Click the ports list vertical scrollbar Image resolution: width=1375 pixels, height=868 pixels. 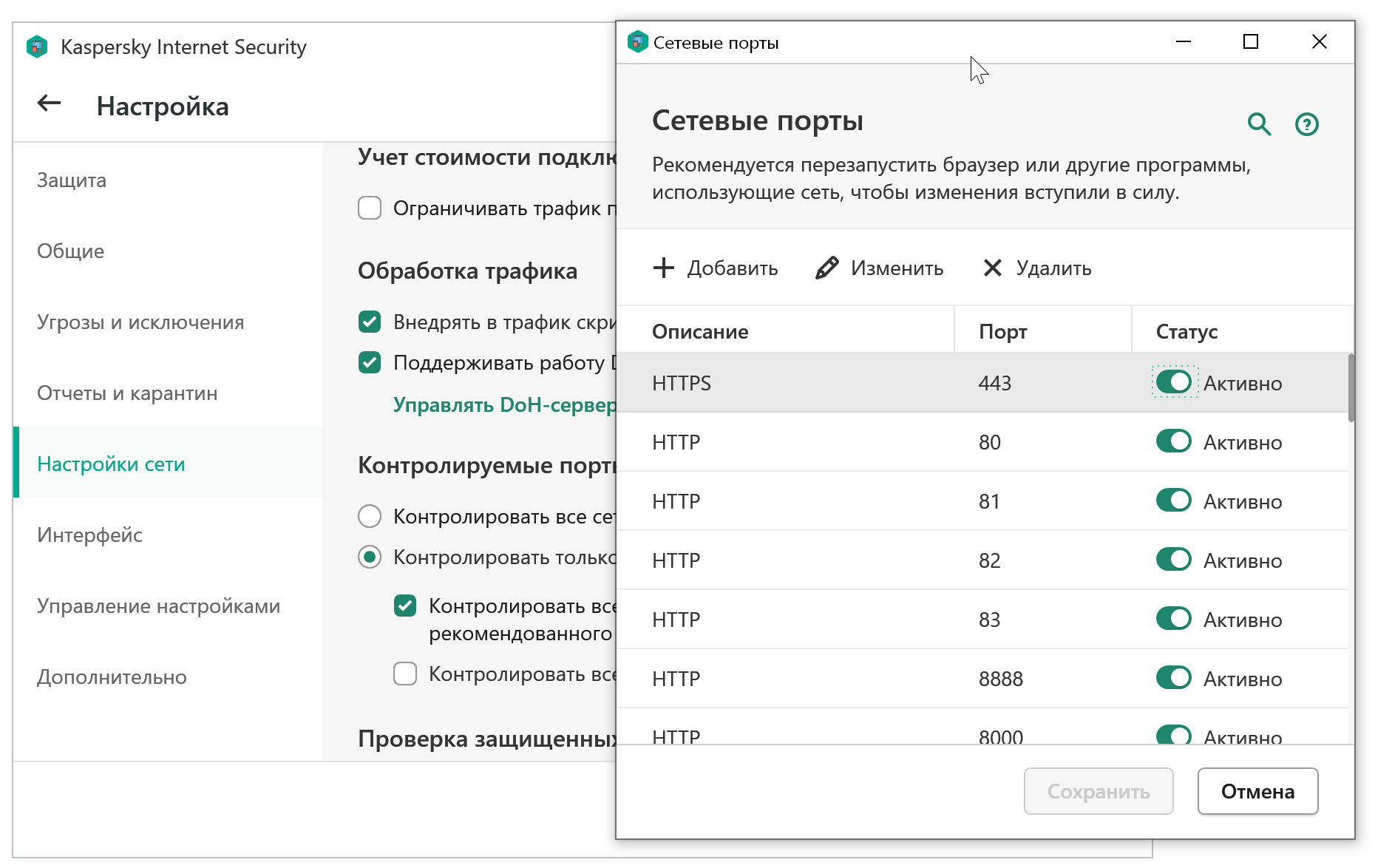pyautogui.click(x=1351, y=388)
